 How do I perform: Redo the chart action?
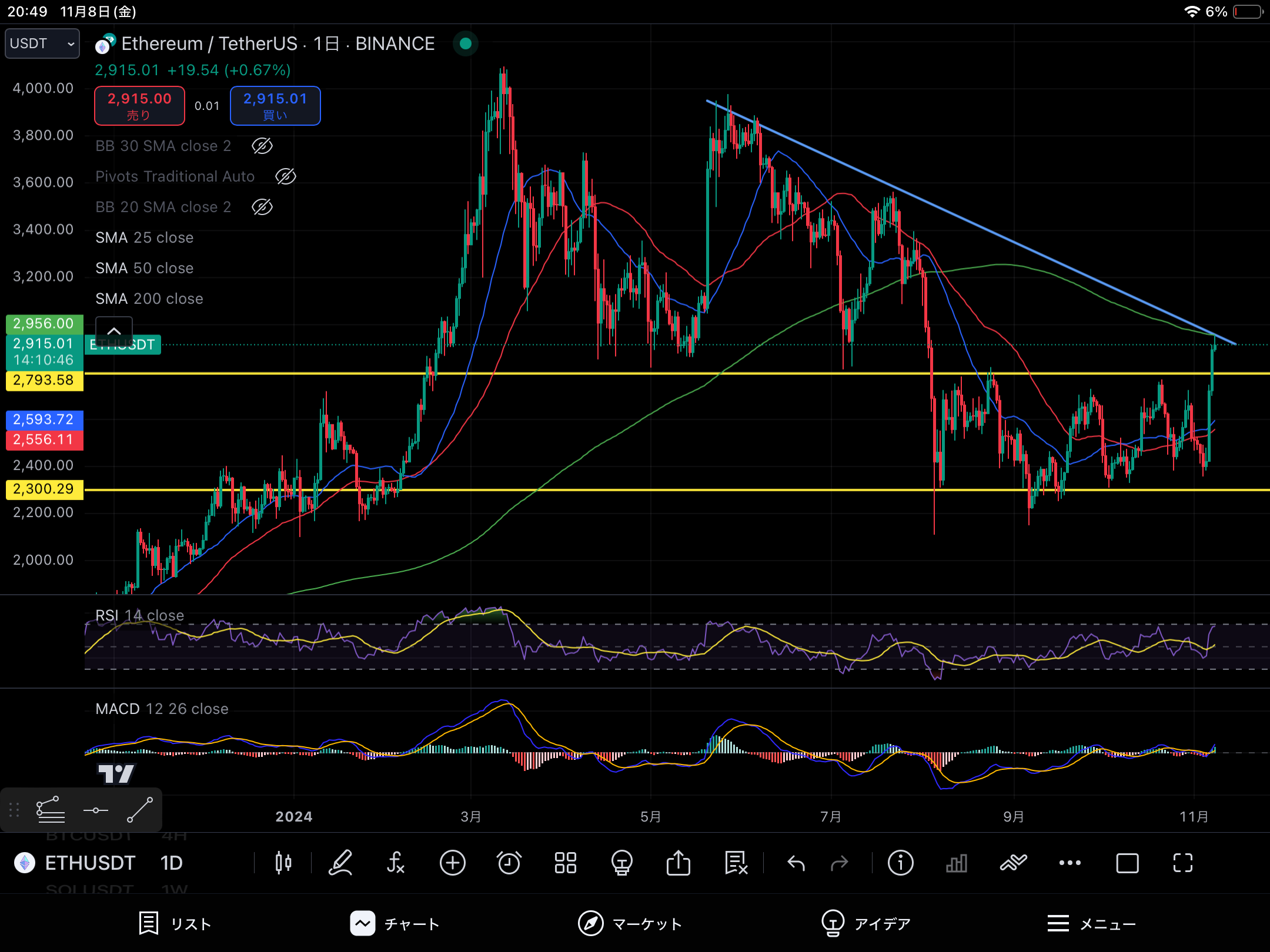(839, 863)
